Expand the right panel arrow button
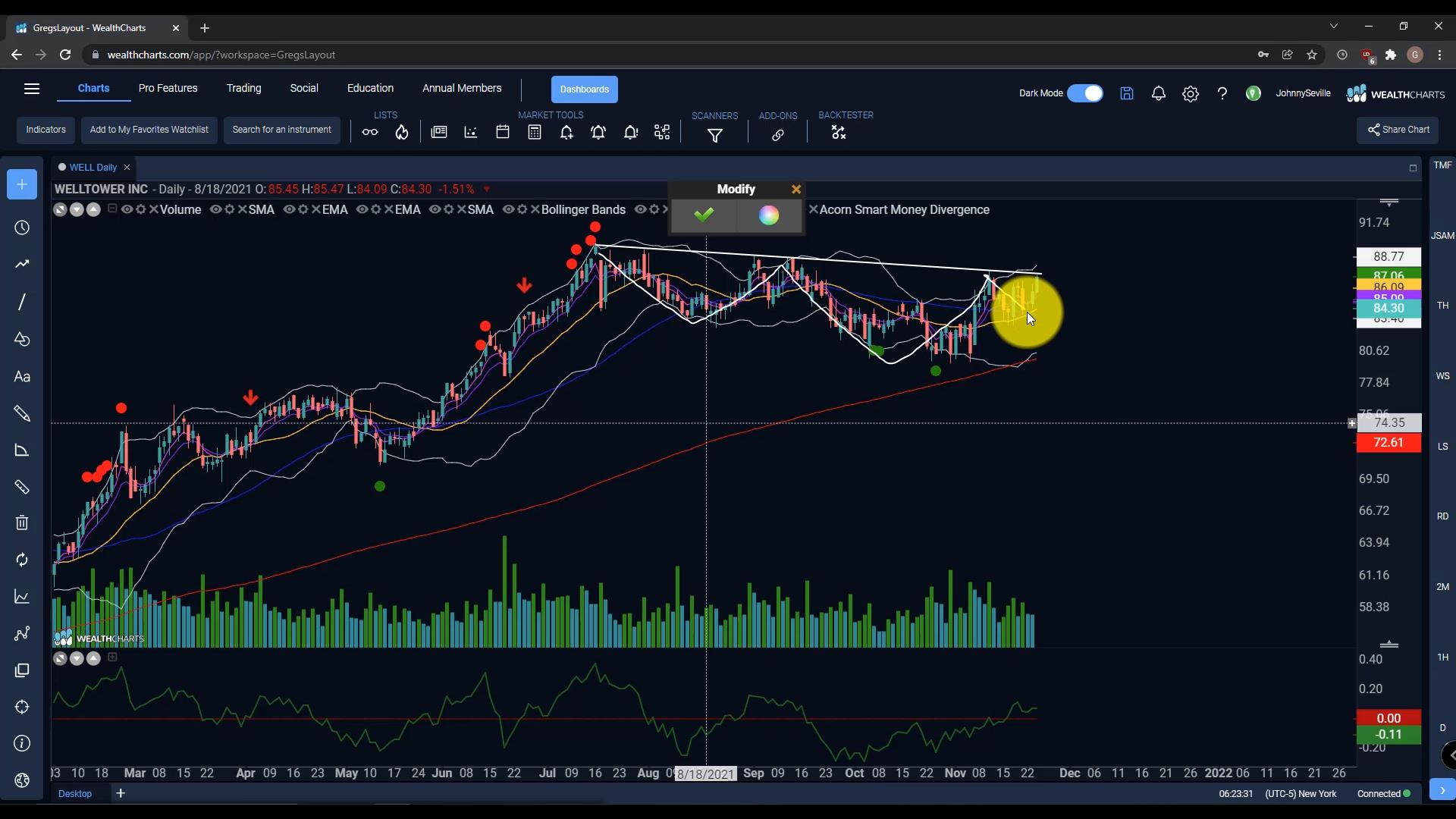 [1442, 789]
